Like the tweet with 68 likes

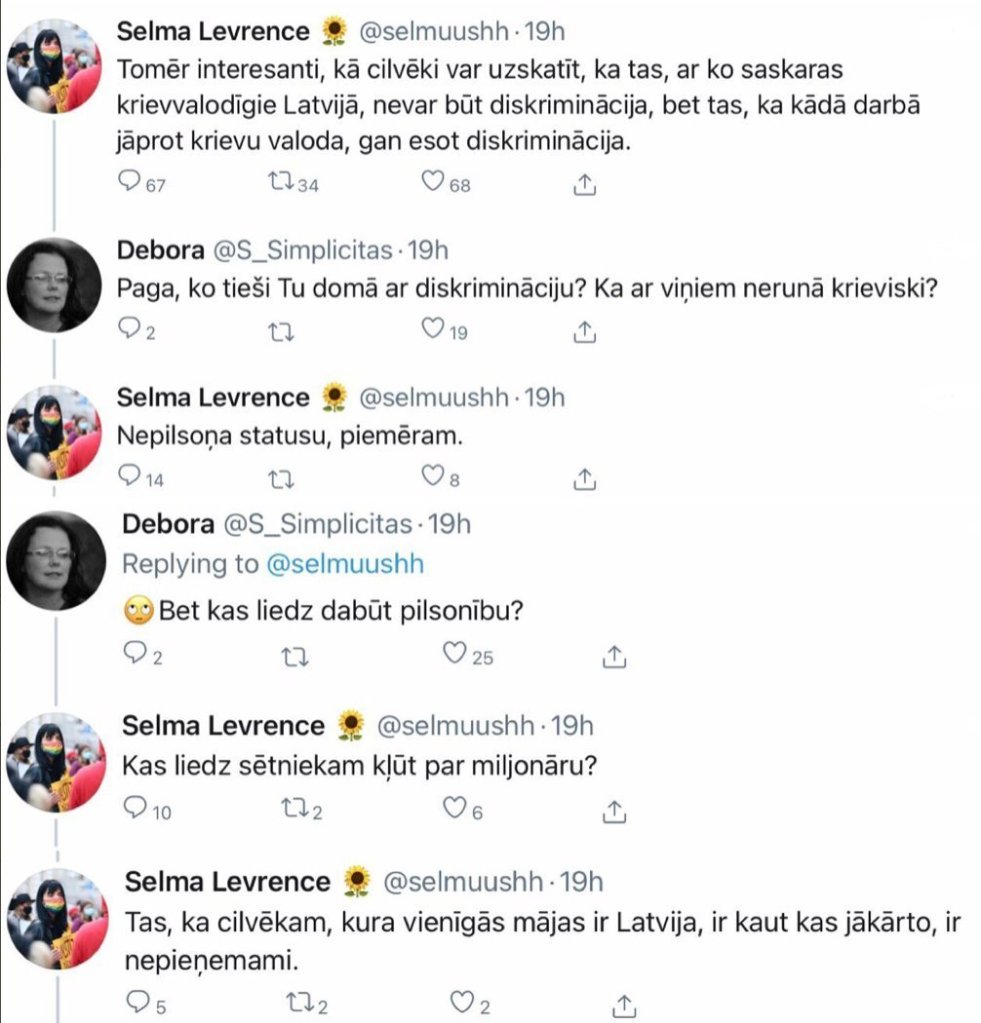pyautogui.click(x=433, y=183)
